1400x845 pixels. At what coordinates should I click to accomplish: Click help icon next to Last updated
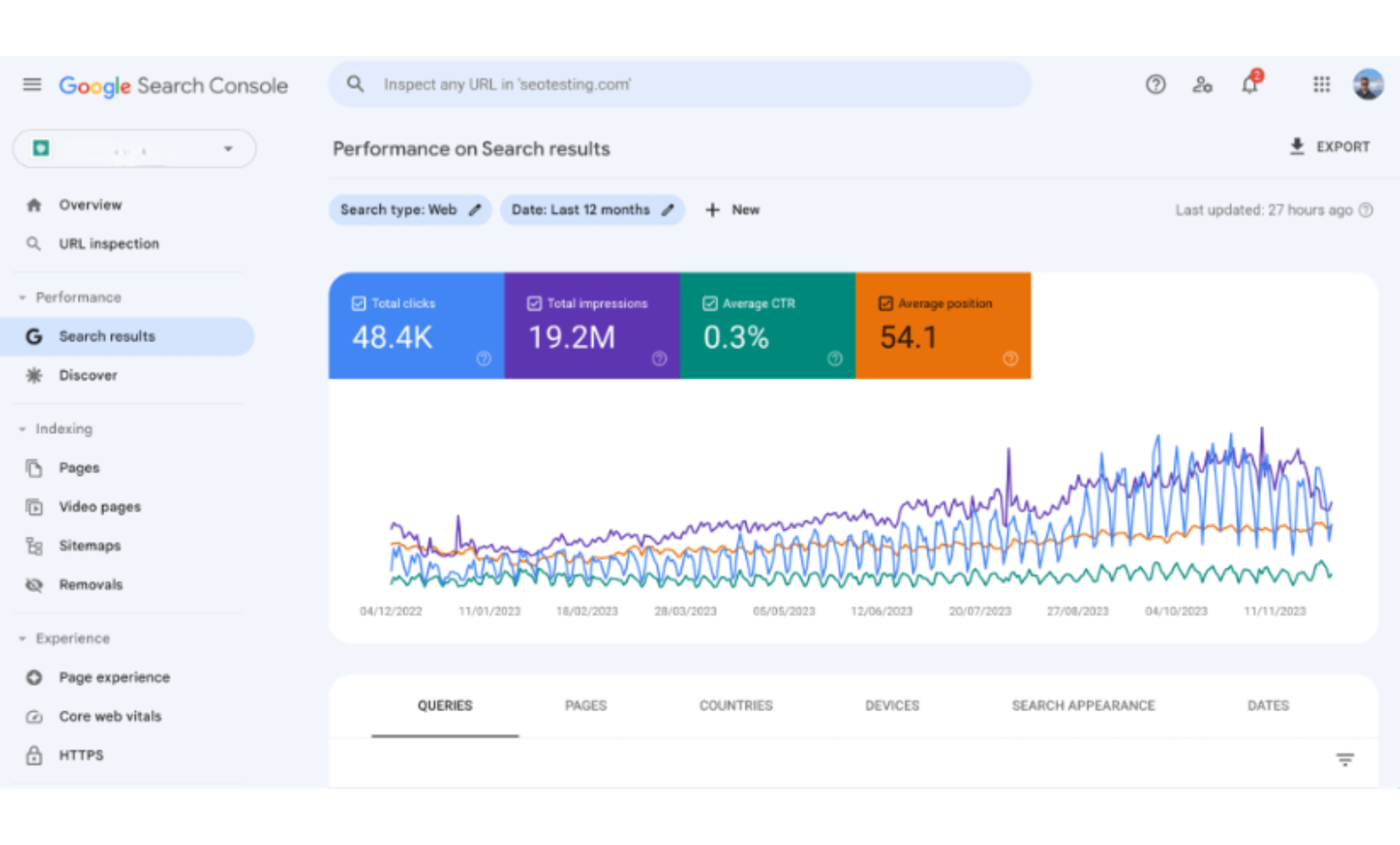coord(1366,210)
